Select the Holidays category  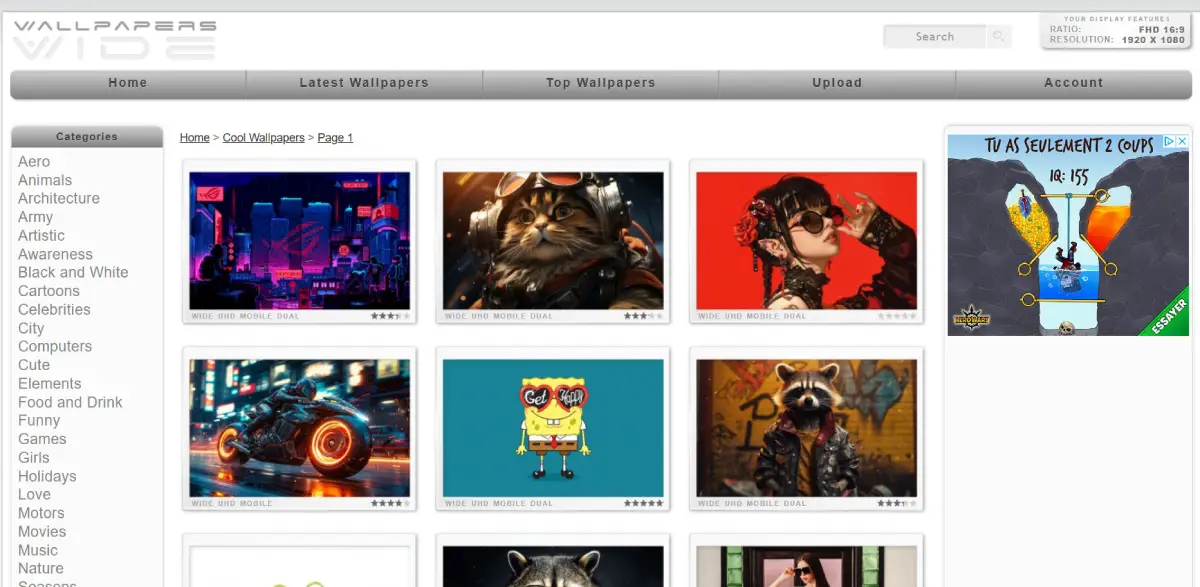coord(47,477)
